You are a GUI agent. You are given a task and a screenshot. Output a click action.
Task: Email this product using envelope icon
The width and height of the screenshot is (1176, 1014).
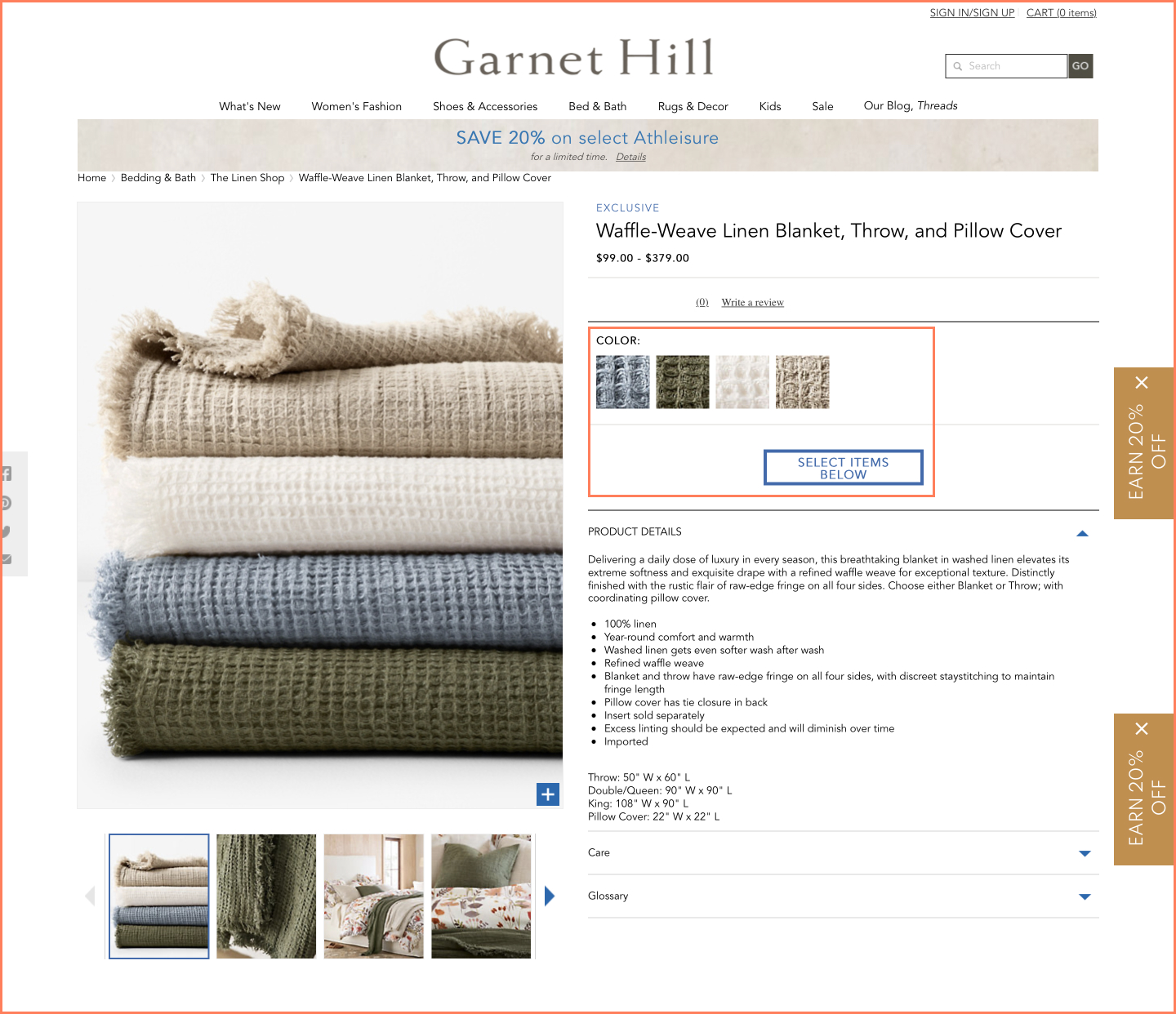[x=7, y=559]
